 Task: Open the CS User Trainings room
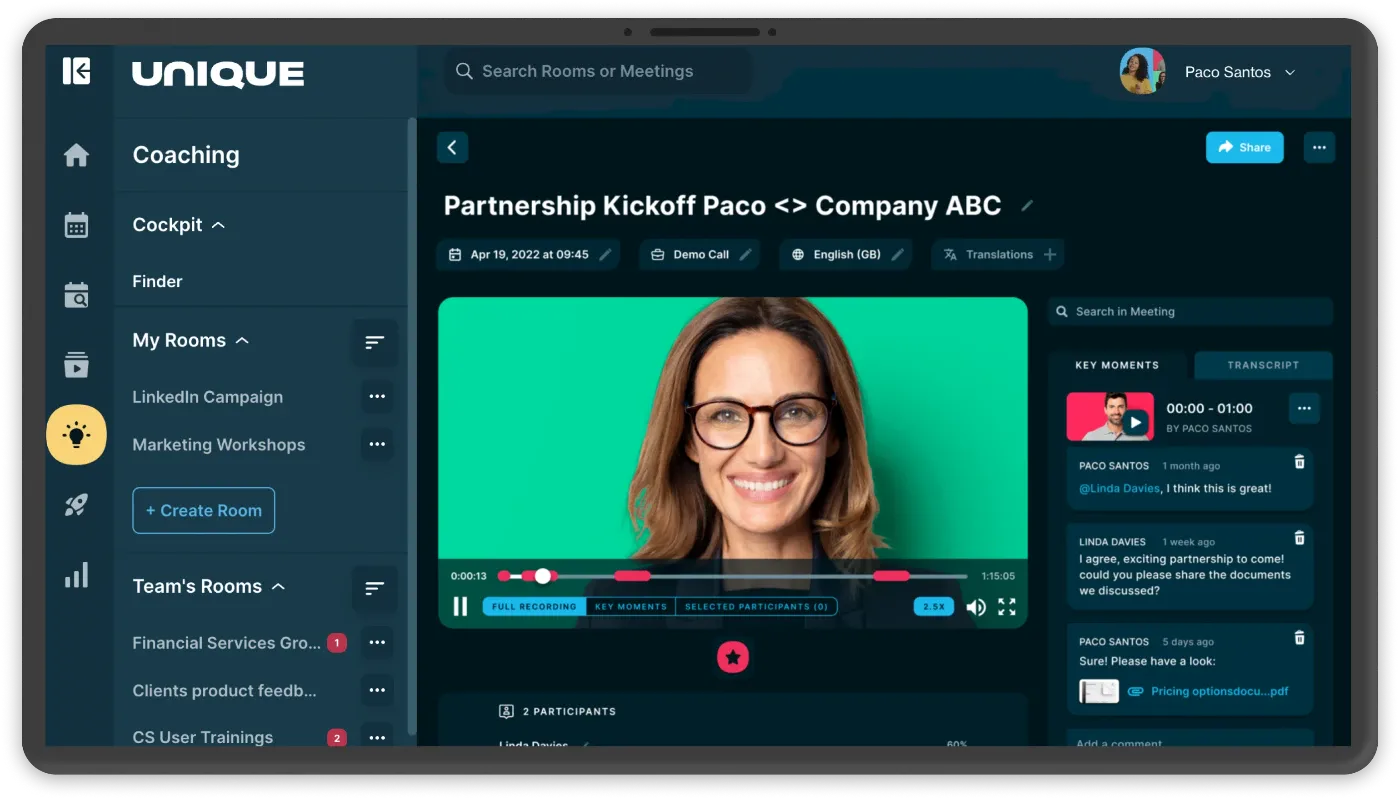click(203, 737)
